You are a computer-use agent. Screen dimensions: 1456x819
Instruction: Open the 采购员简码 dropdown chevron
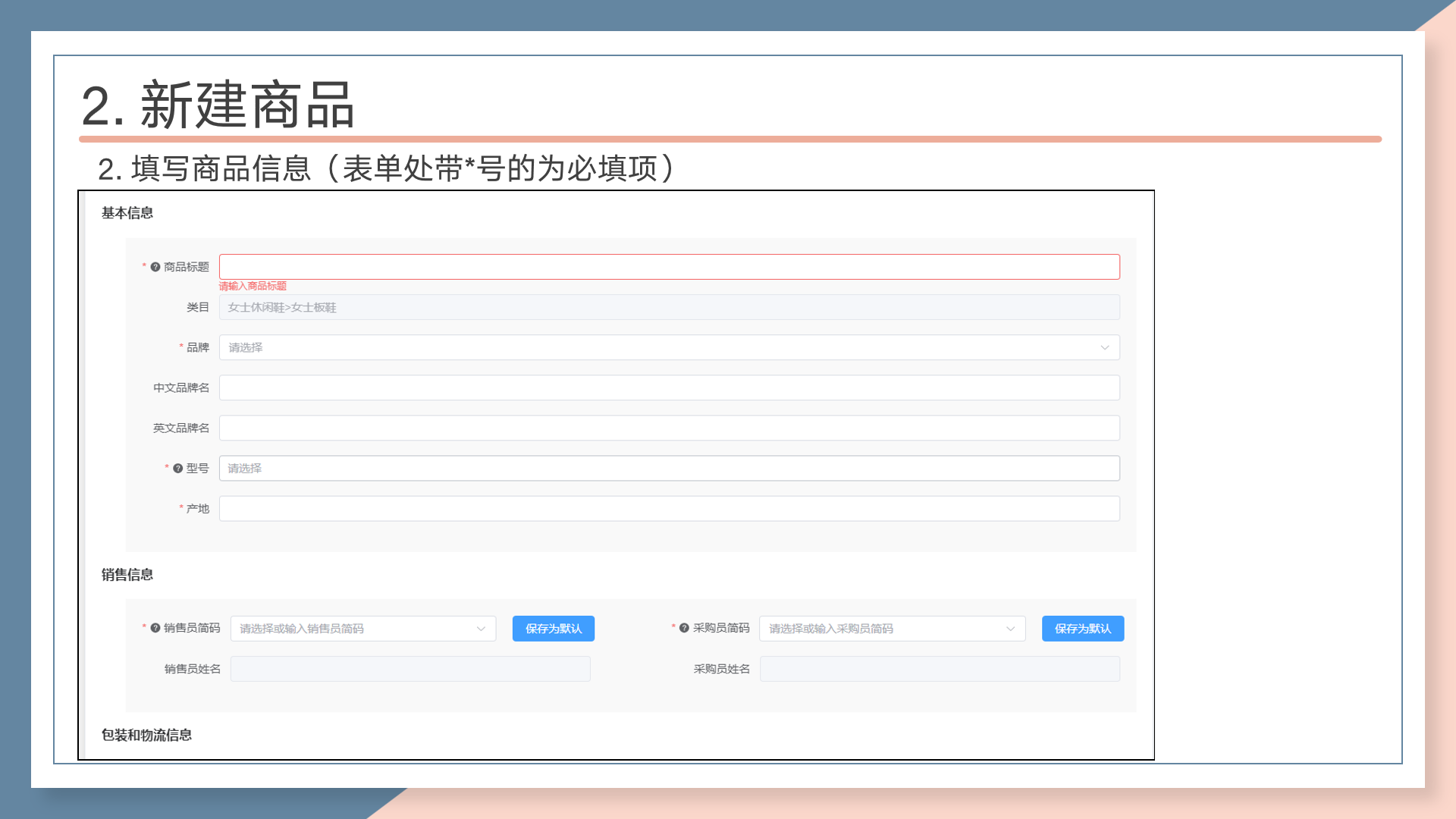[x=1010, y=629]
